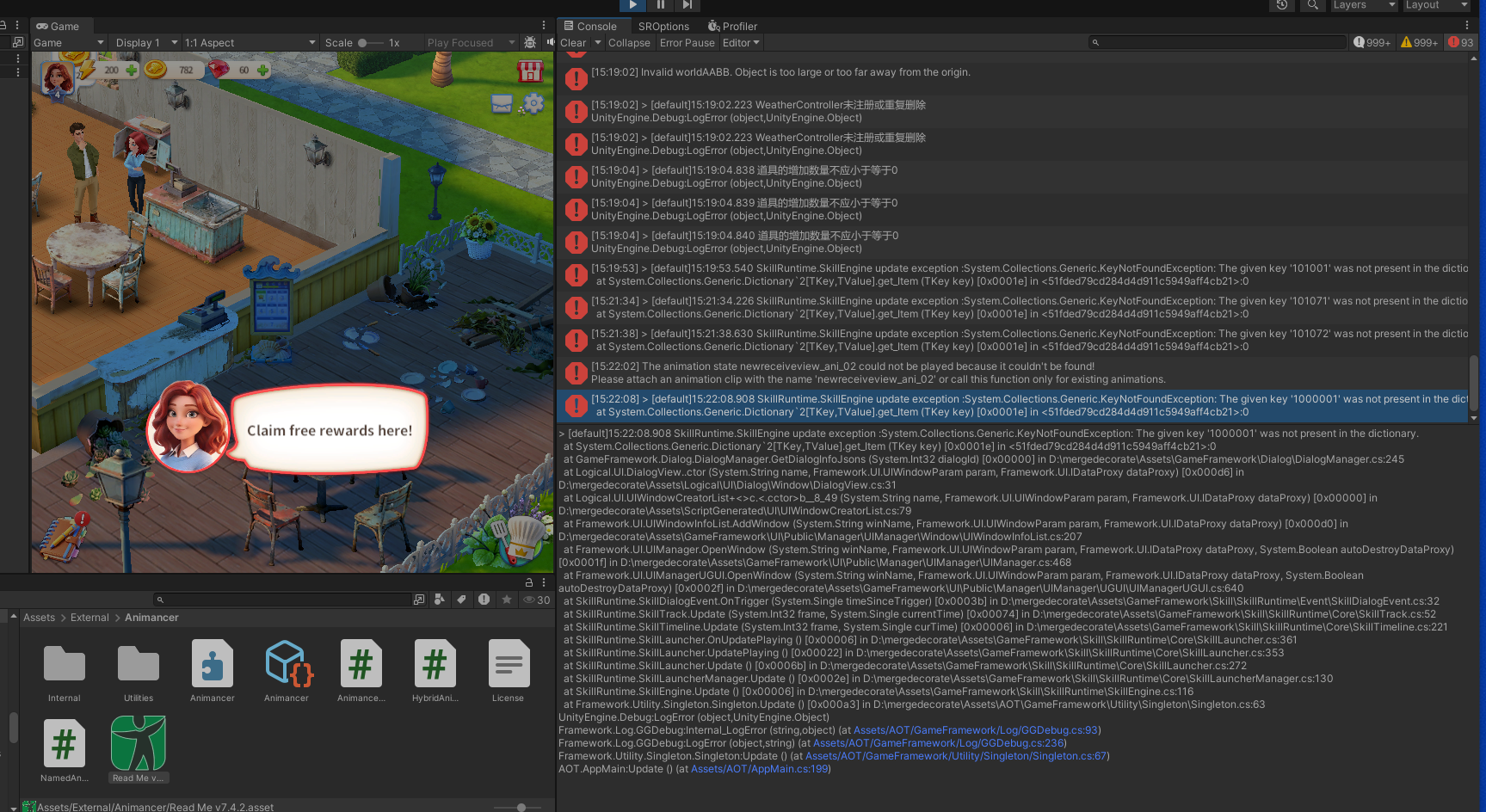Viewport: 1486px width, 812px height.
Task: Click the in-game shop icon
Action: click(x=530, y=71)
